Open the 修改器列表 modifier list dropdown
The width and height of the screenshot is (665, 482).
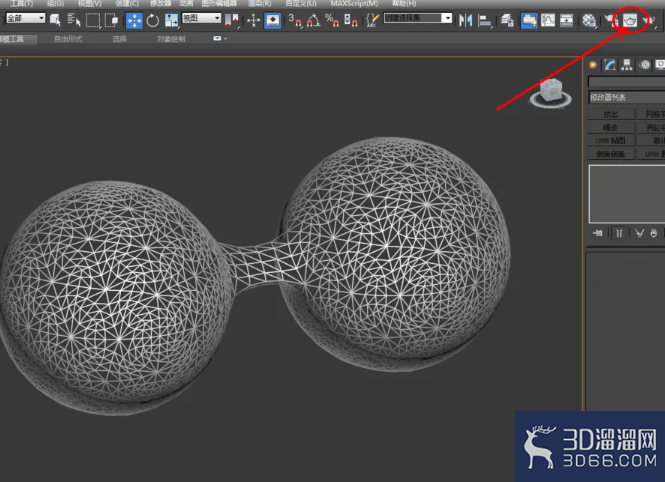[626, 98]
